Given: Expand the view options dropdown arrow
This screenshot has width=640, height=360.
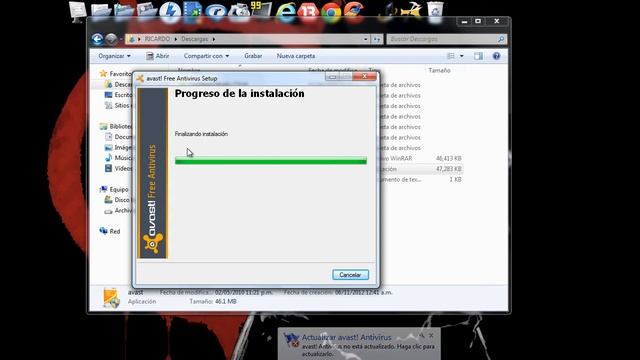Looking at the screenshot, I should pos(462,56).
